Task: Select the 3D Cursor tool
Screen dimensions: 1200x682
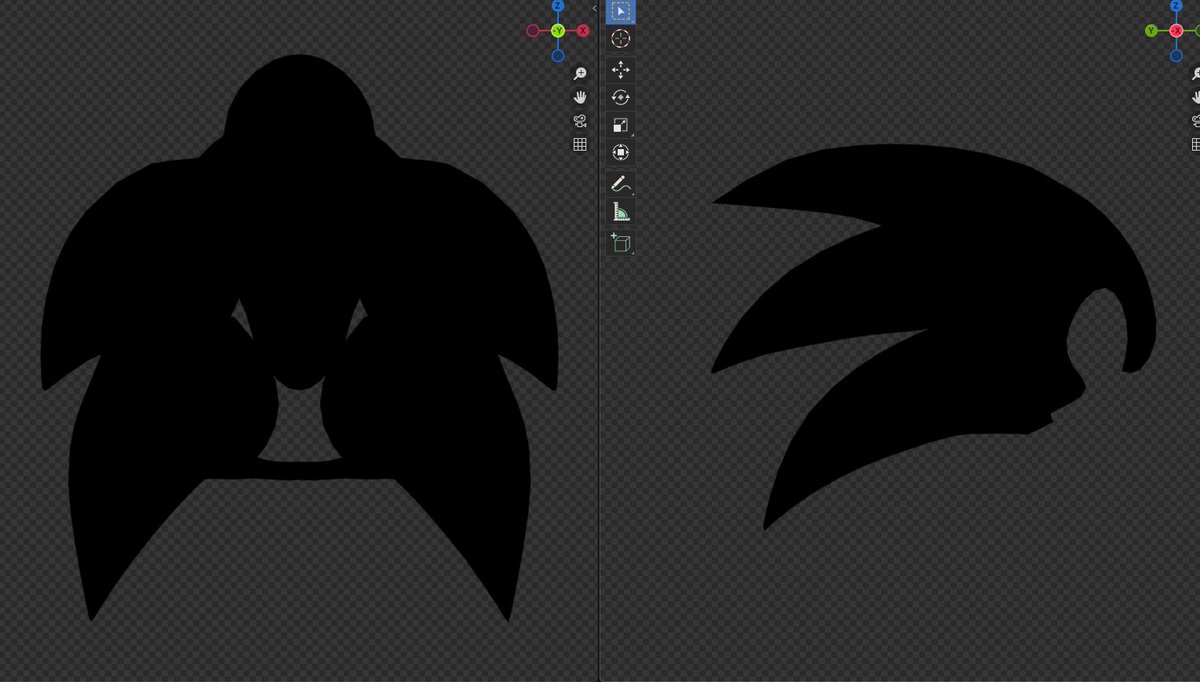Action: pyautogui.click(x=621, y=39)
